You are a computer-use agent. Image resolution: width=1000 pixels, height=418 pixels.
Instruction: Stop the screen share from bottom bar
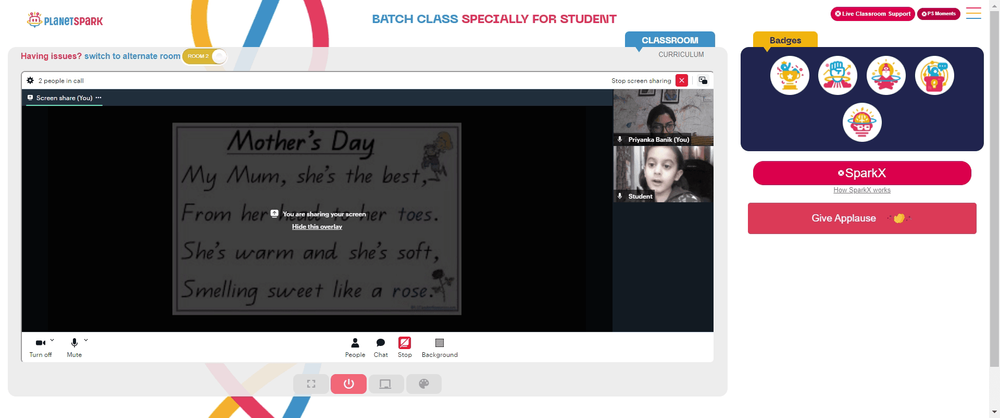404,348
